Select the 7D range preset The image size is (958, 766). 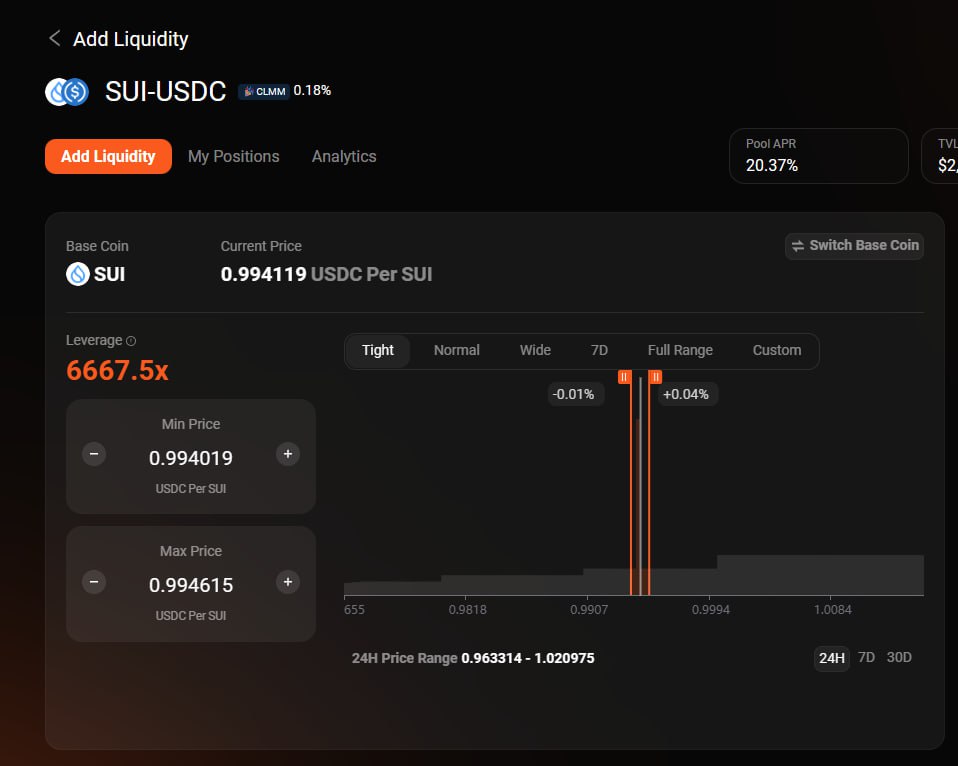[x=599, y=351]
